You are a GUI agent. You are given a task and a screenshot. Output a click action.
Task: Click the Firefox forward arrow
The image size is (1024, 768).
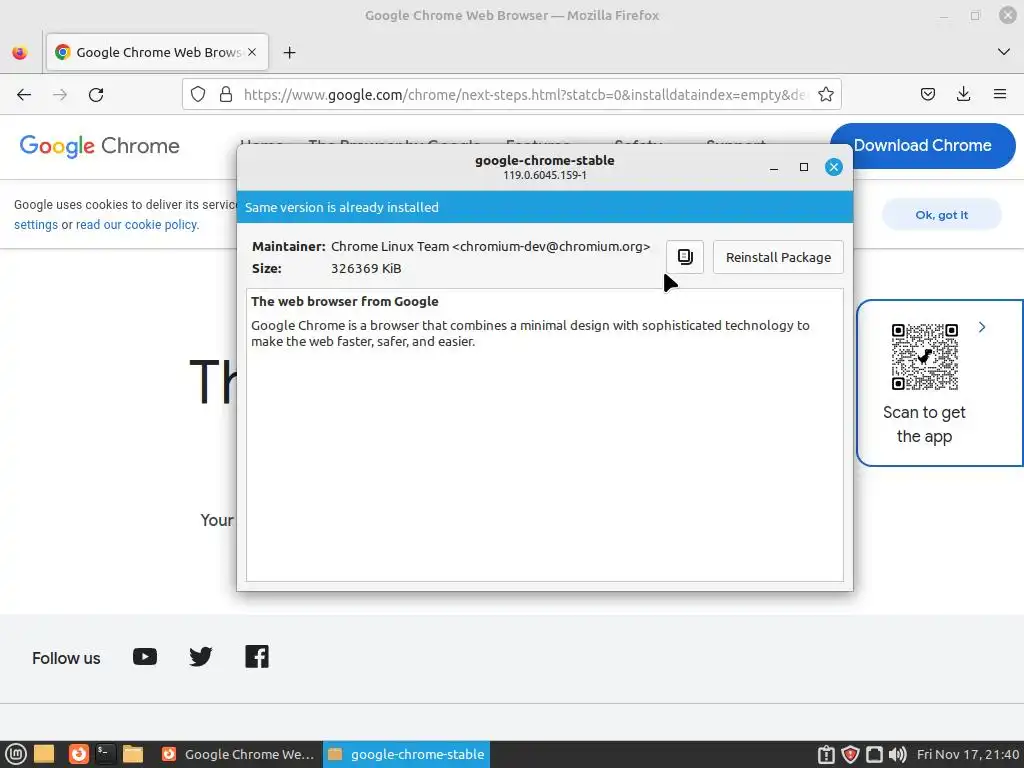pyautogui.click(x=60, y=95)
